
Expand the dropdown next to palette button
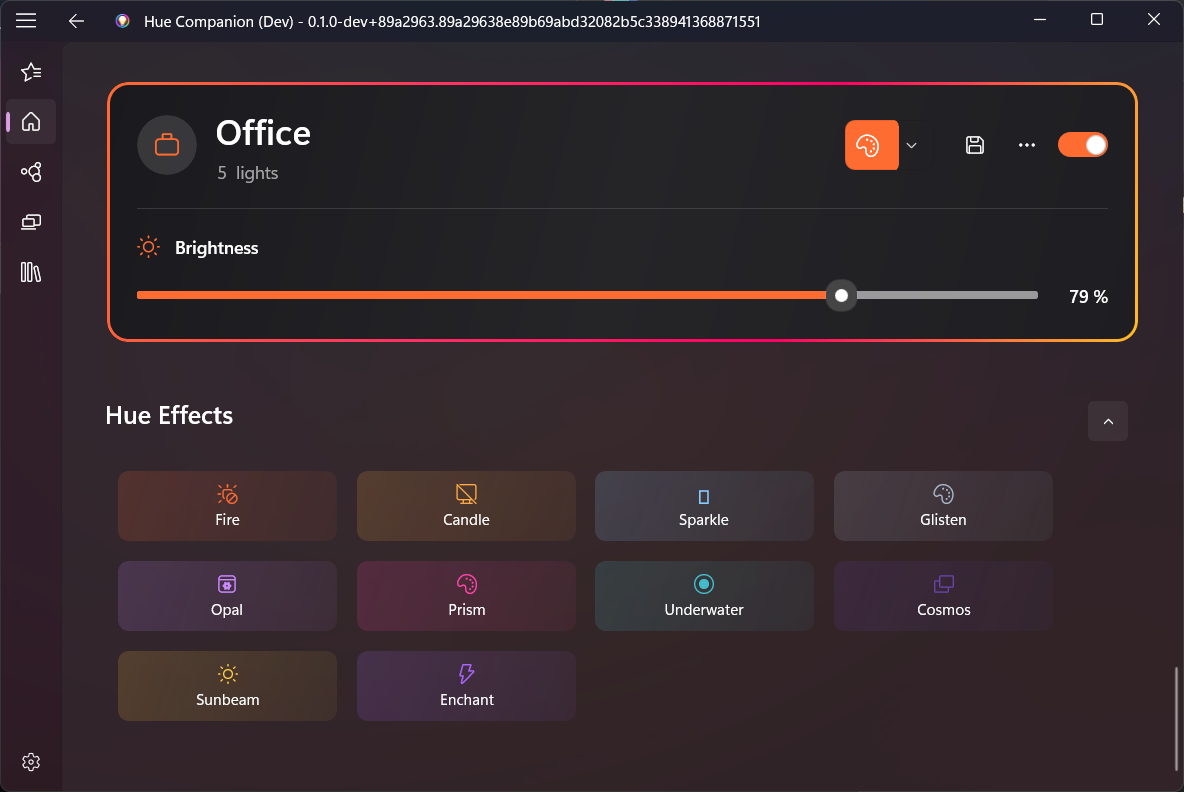click(x=911, y=145)
